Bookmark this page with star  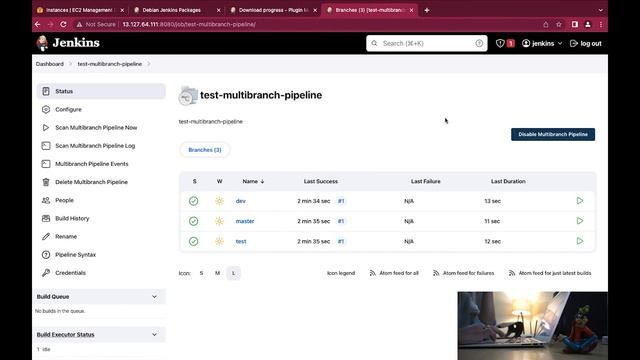click(559, 24)
